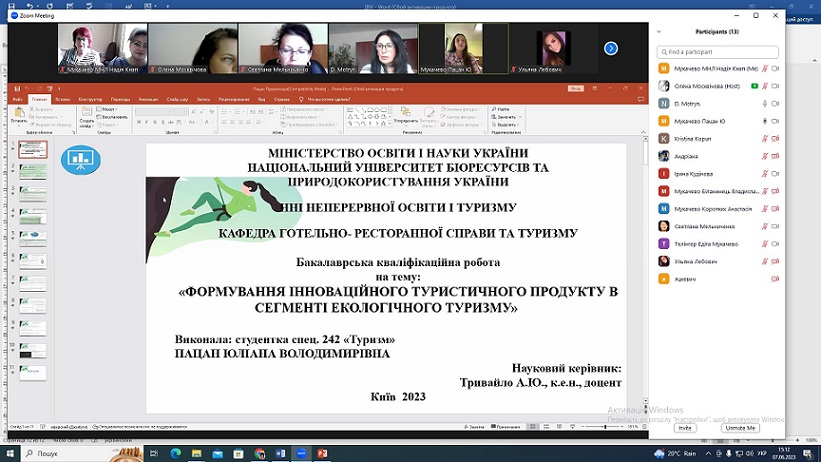Switch to the Конструктор ribbon tab
The height and width of the screenshot is (462, 821).
91,99
